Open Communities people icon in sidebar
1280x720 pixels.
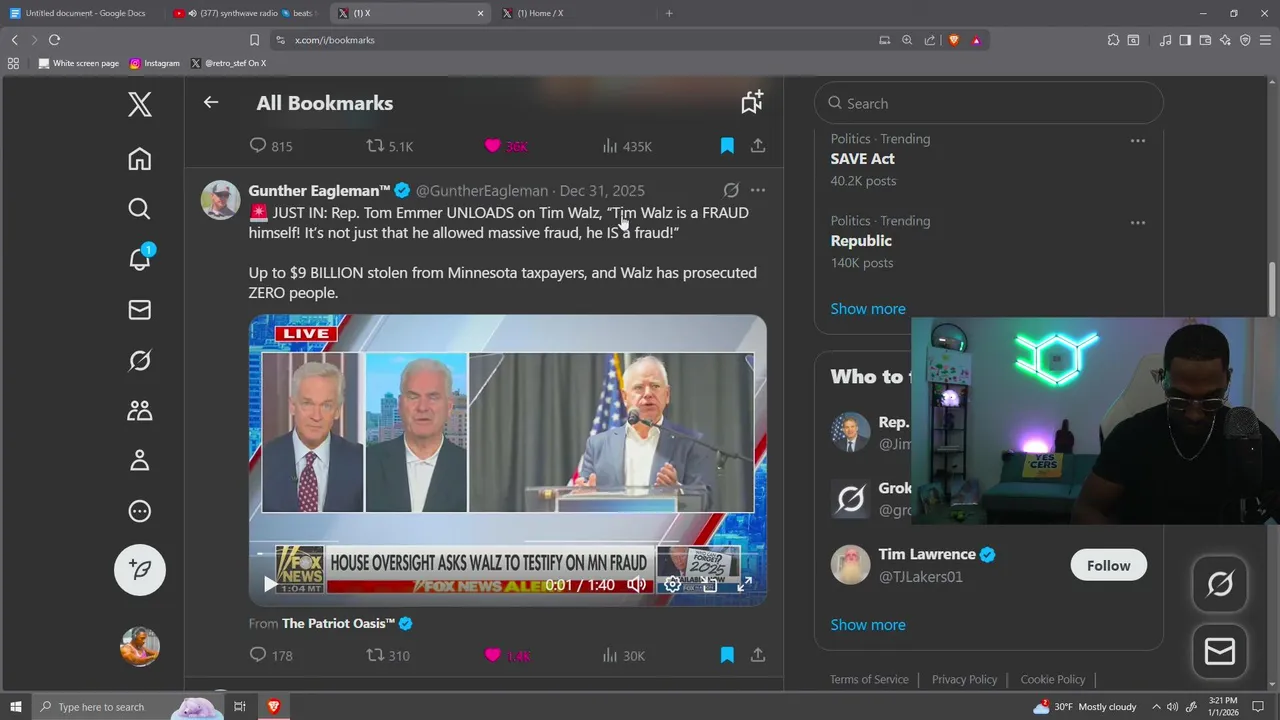(x=140, y=410)
